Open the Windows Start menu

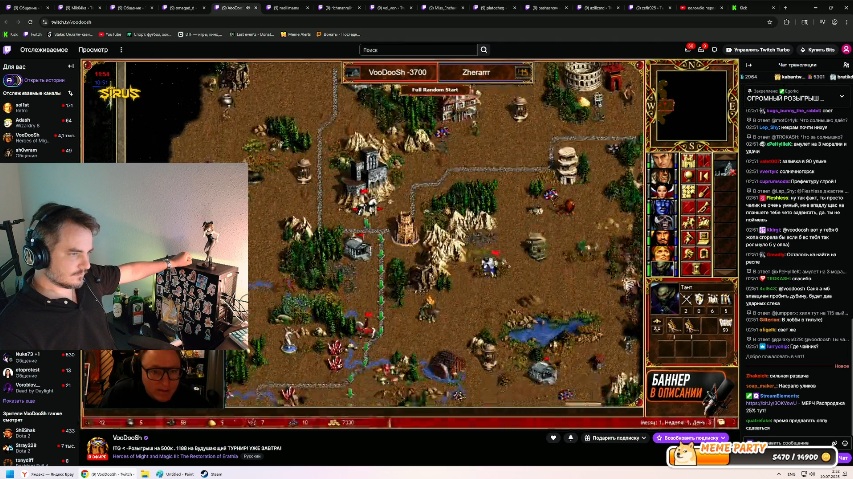(9, 474)
